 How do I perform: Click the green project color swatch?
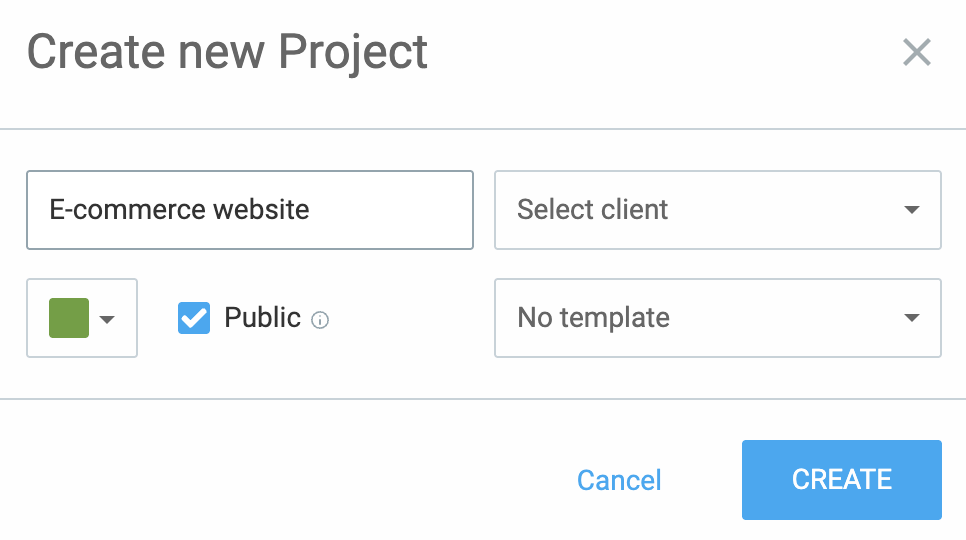(69, 318)
